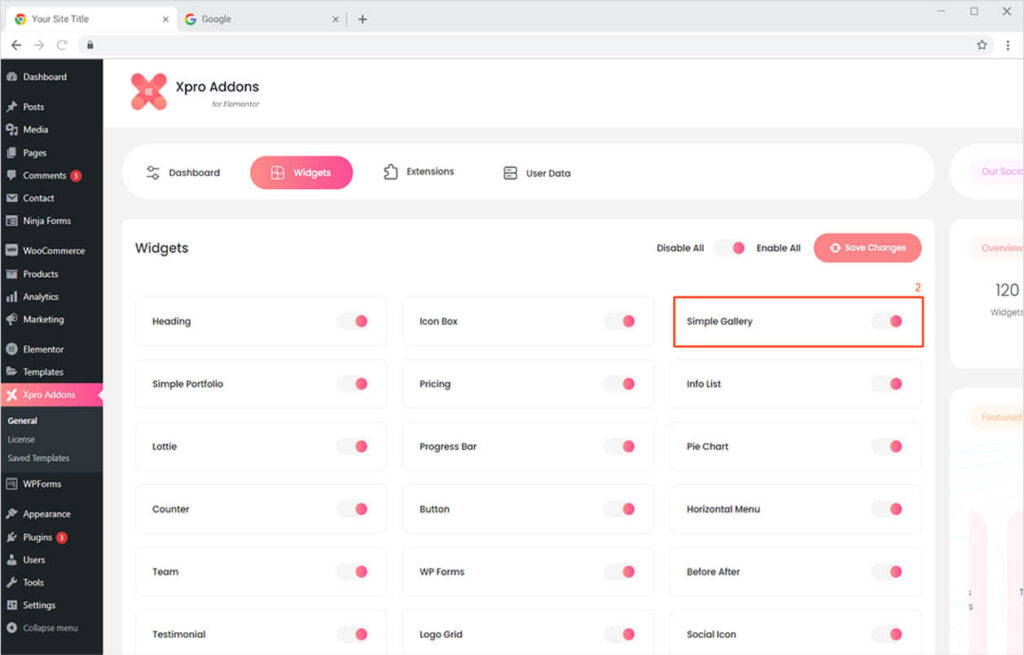Switch to the Extensions tab

[419, 172]
